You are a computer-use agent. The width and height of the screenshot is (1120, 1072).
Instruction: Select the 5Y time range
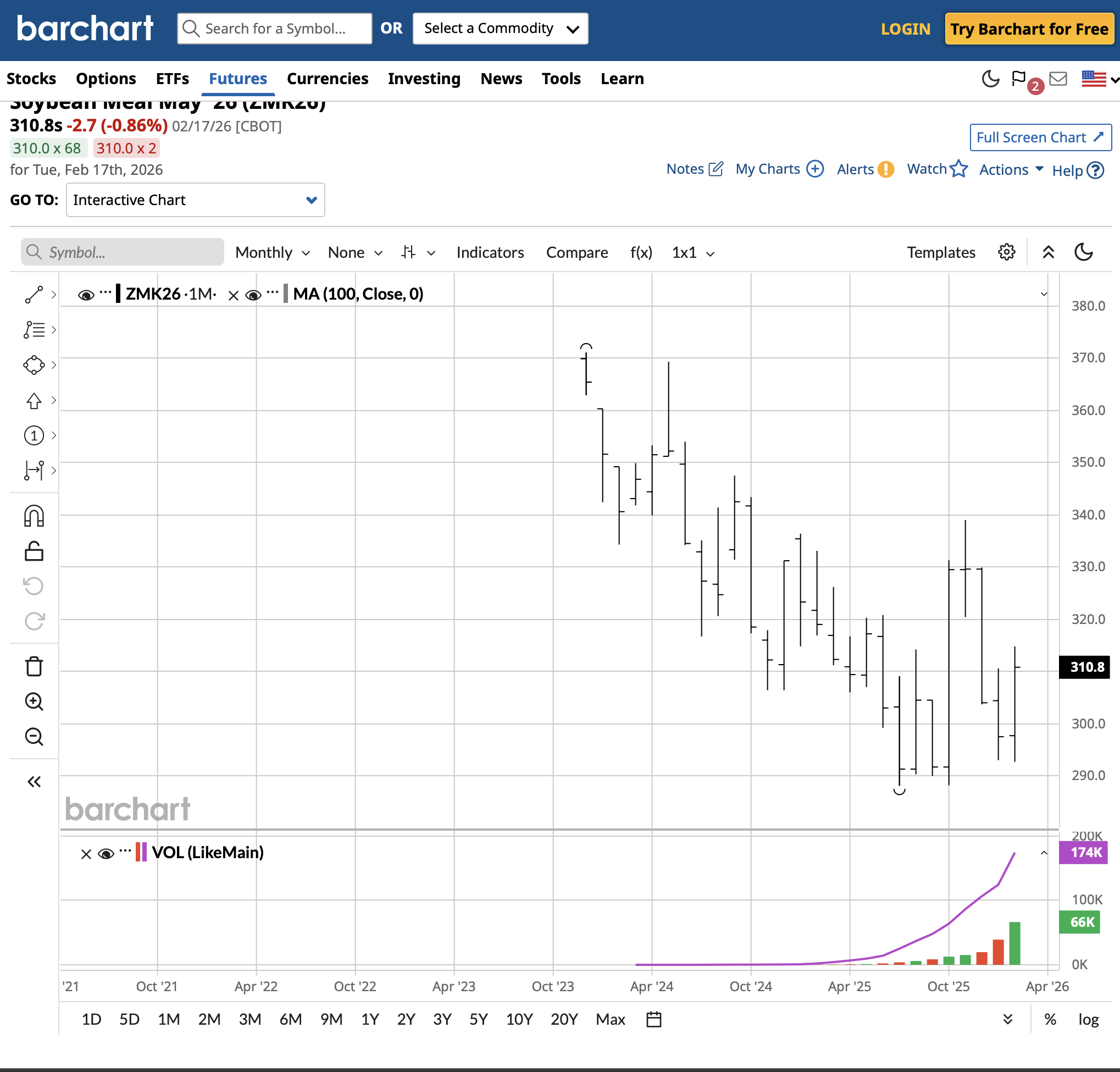point(478,1019)
